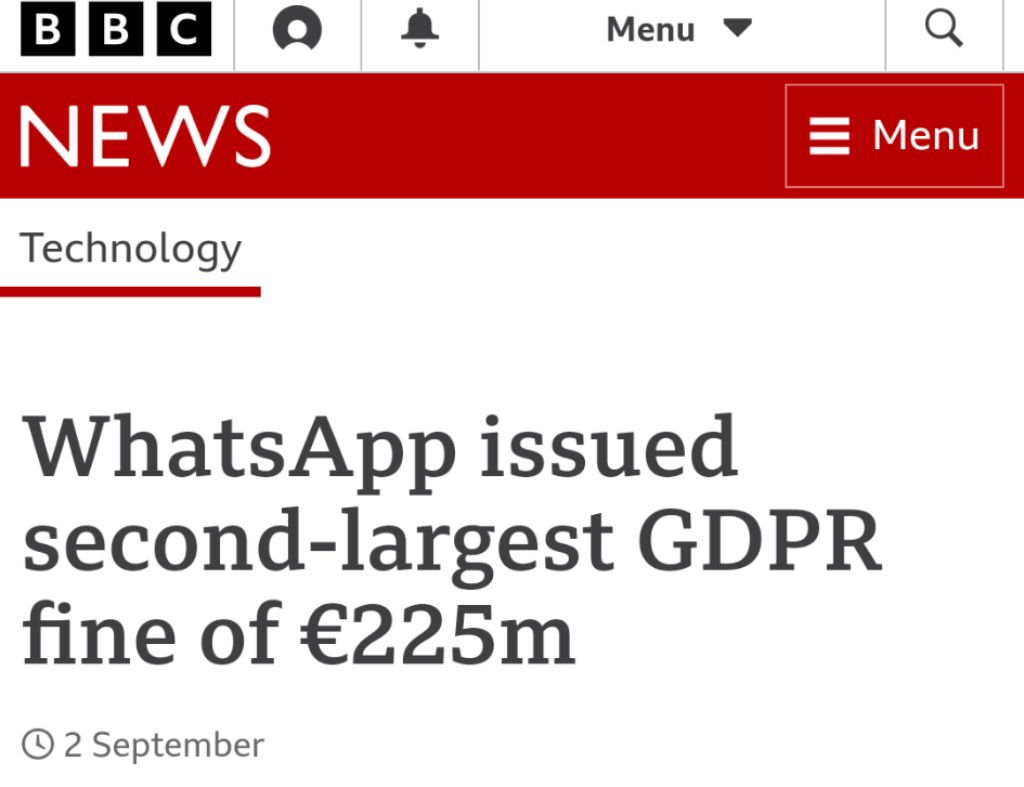This screenshot has height=787, width=1024.
Task: Click the BBC logo blocks
Action: [x=116, y=30]
